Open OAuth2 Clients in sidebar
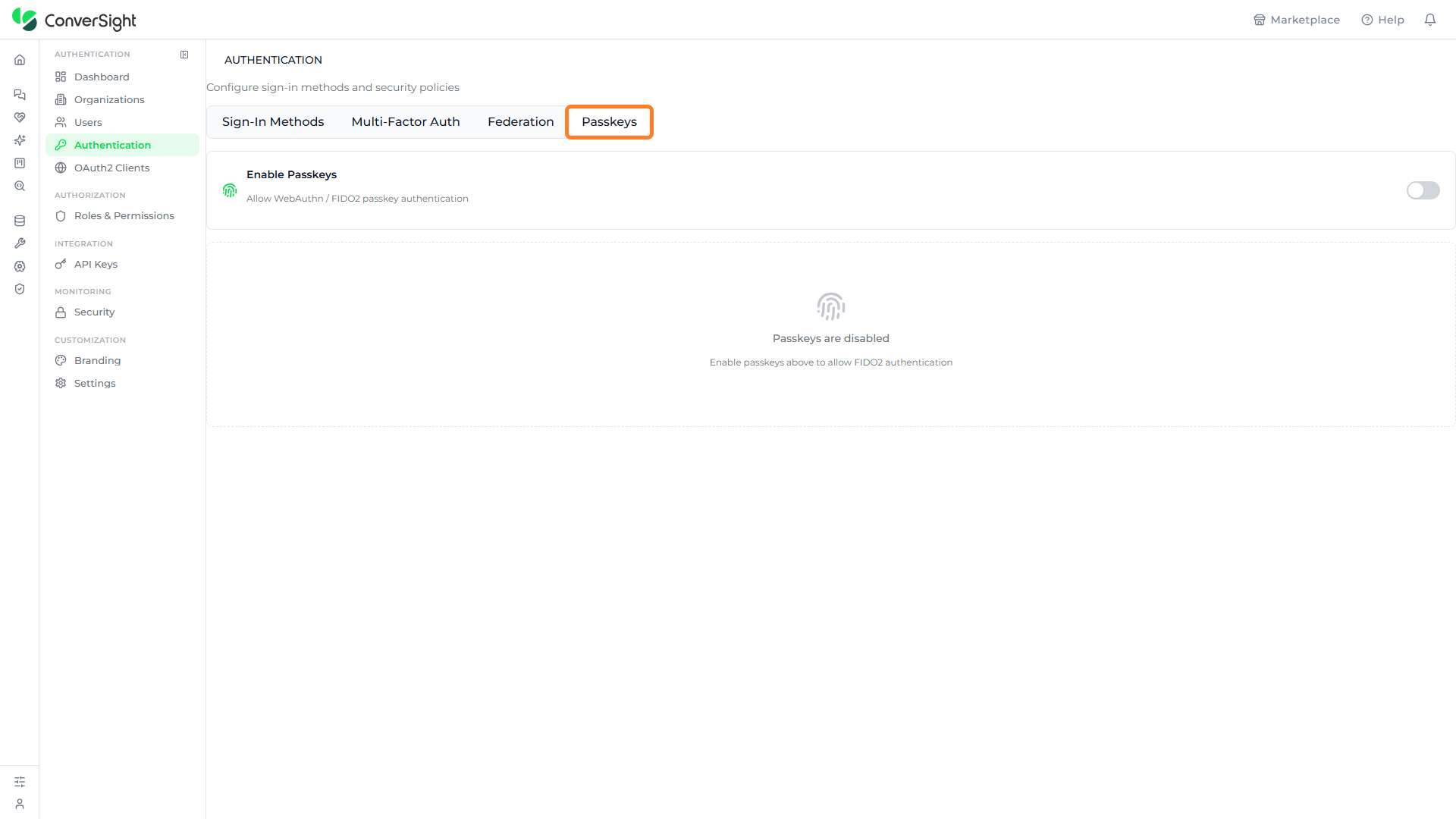This screenshot has height=819, width=1456. [122, 168]
